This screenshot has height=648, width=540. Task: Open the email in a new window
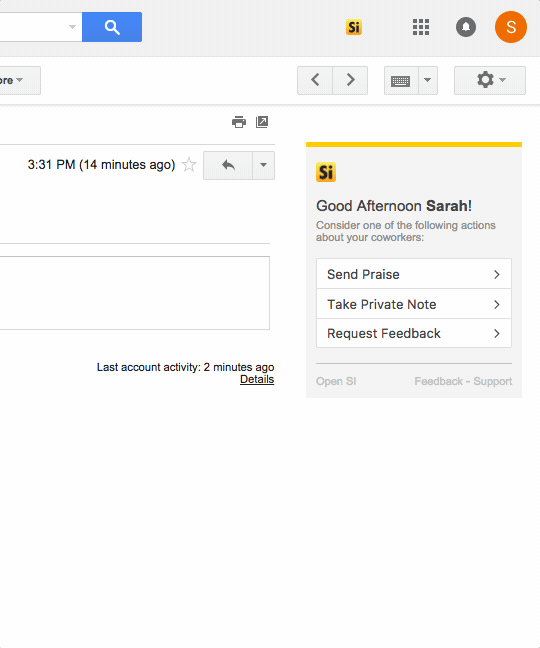[x=262, y=122]
